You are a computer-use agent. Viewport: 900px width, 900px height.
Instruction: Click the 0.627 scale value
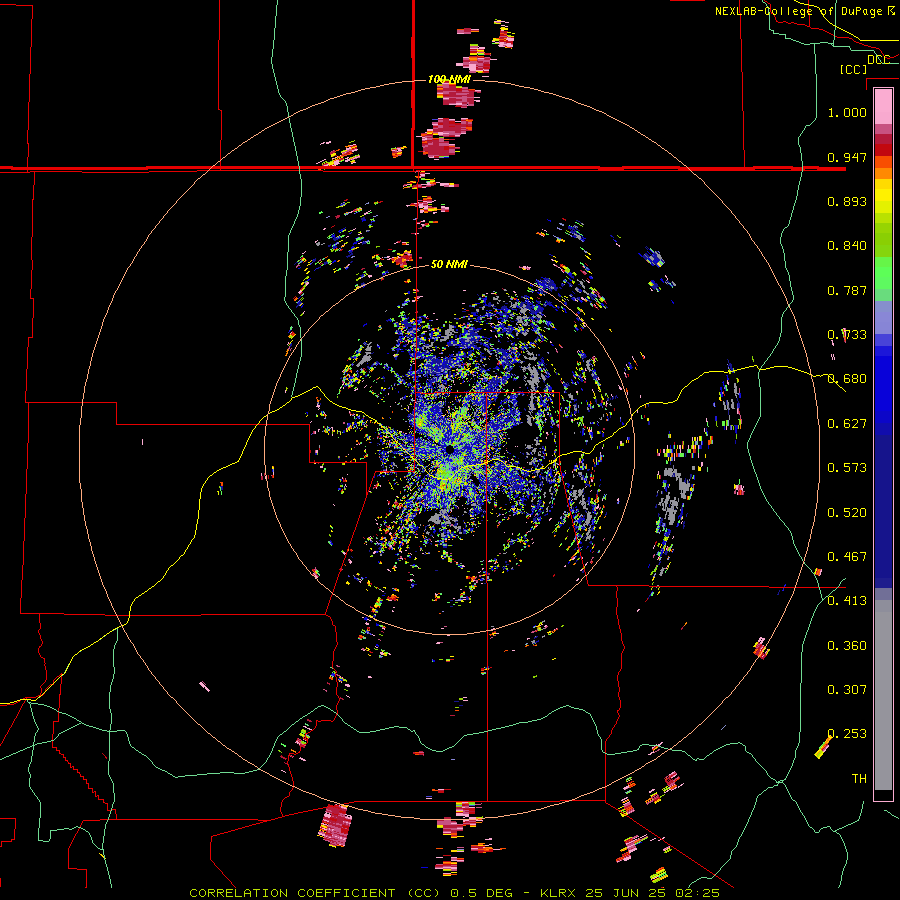pos(847,424)
